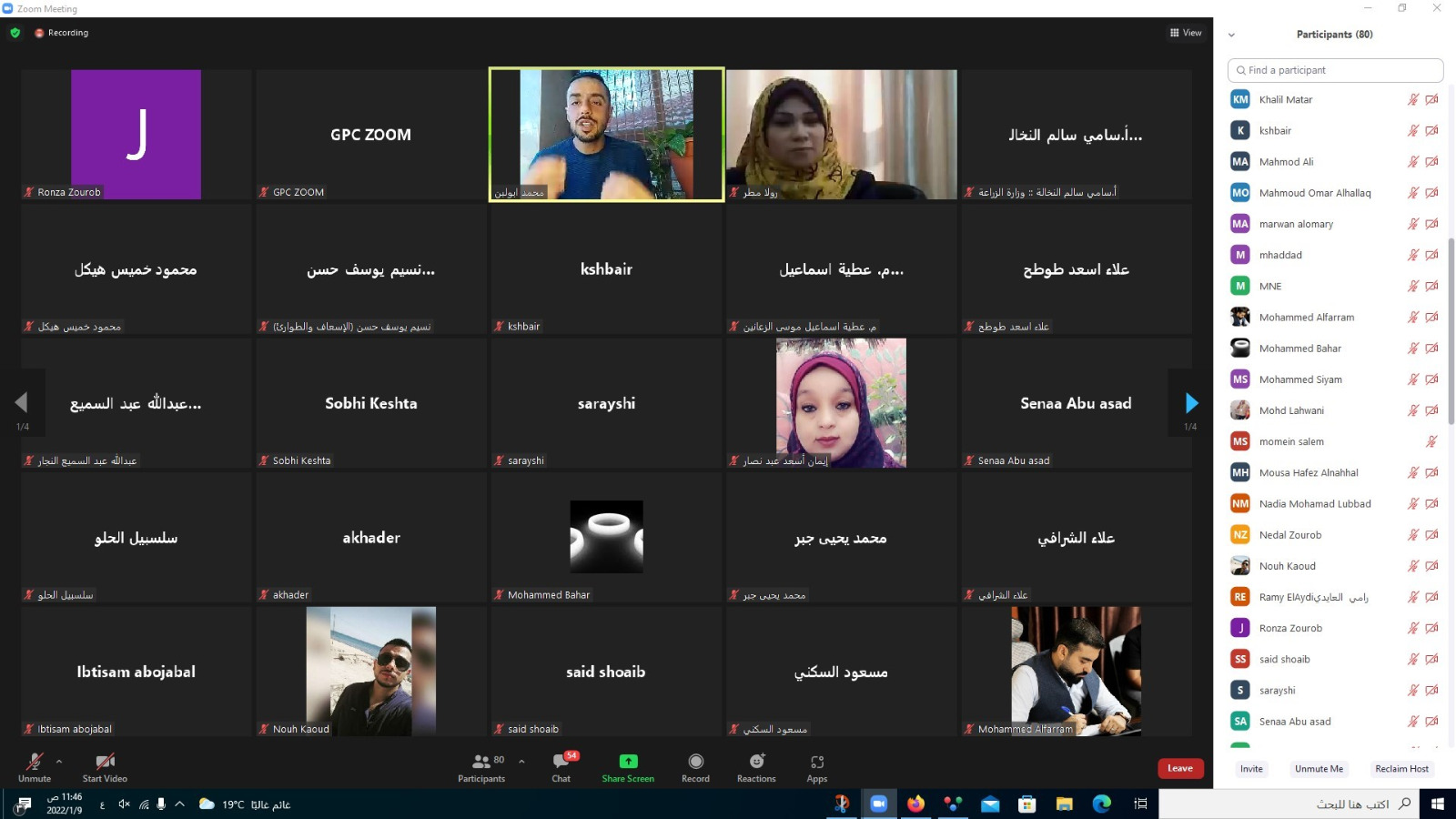This screenshot has width=1456, height=819.
Task: Start Video using the camera toggle
Action: pos(105,762)
